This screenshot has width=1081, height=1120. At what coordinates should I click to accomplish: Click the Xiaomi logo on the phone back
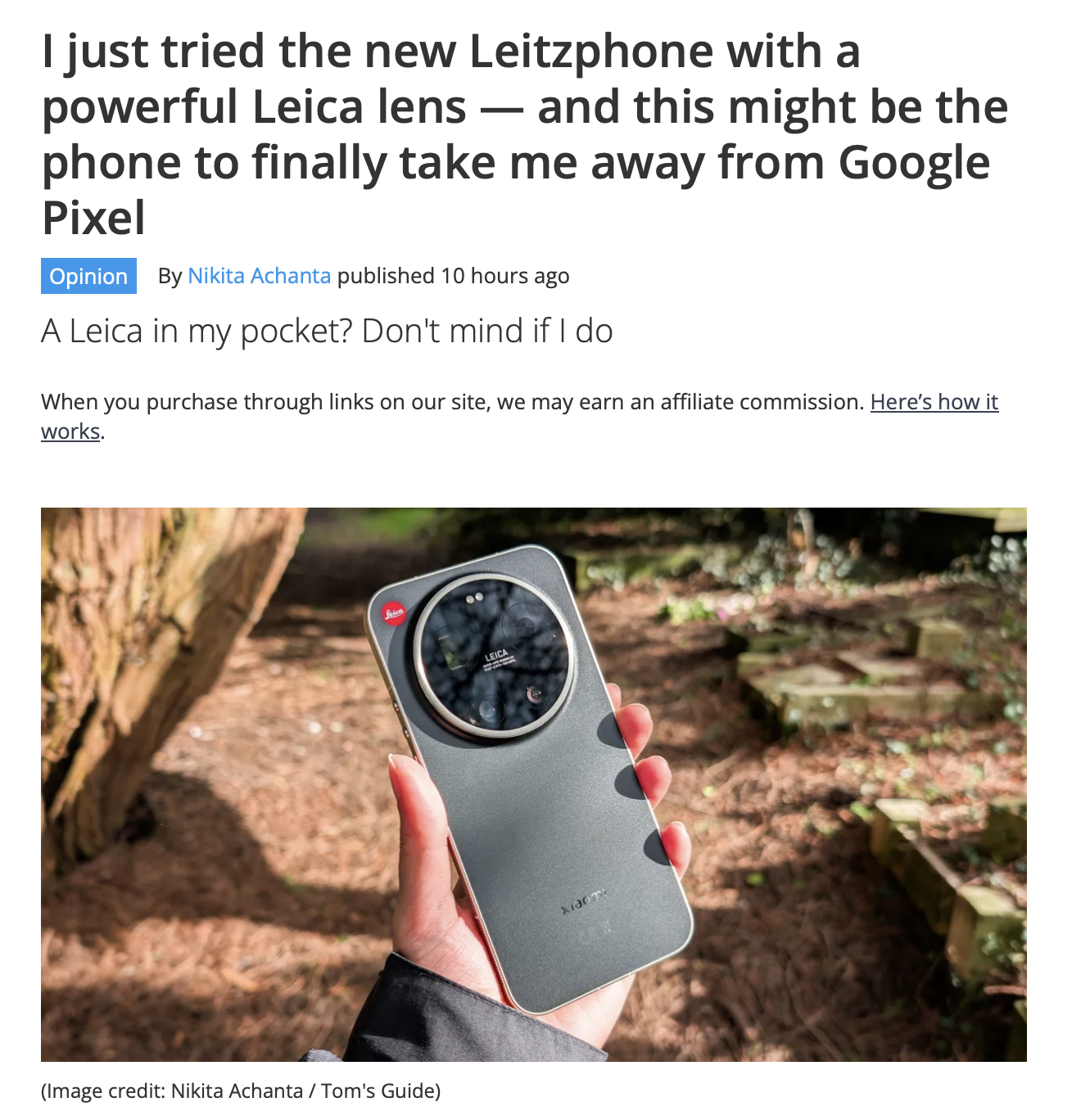click(x=585, y=901)
